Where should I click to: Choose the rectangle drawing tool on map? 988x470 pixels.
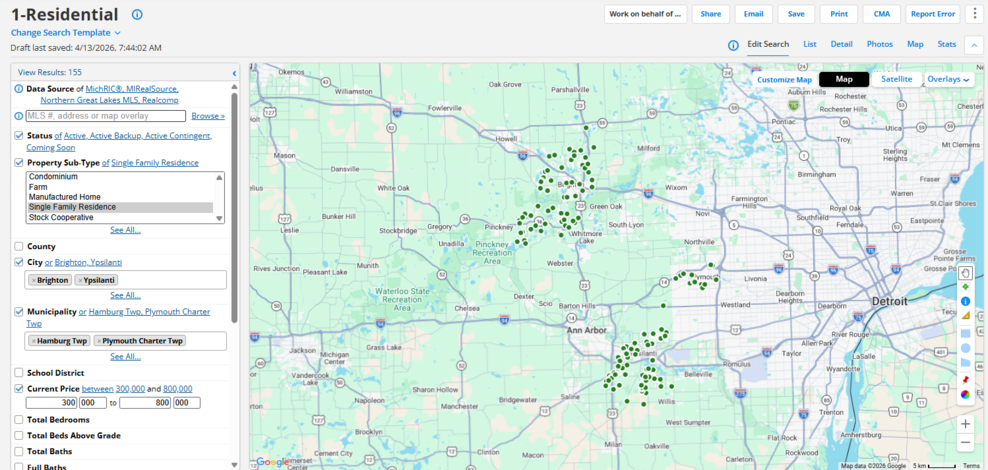(965, 332)
